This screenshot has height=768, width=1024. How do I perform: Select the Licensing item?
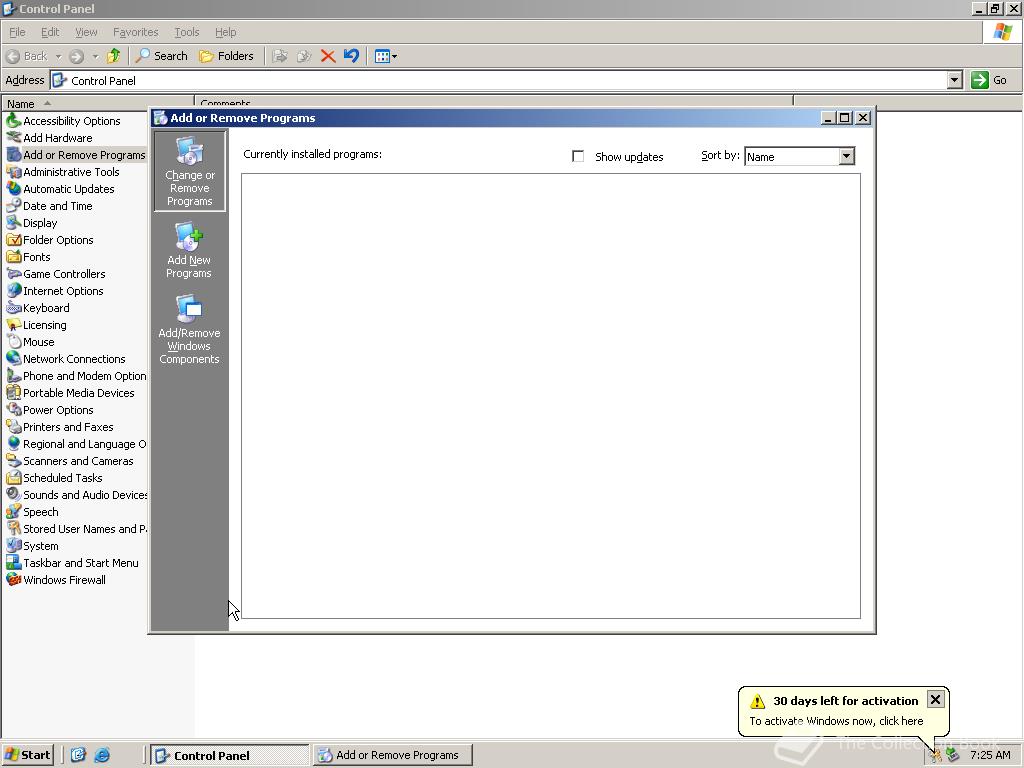coord(37,325)
